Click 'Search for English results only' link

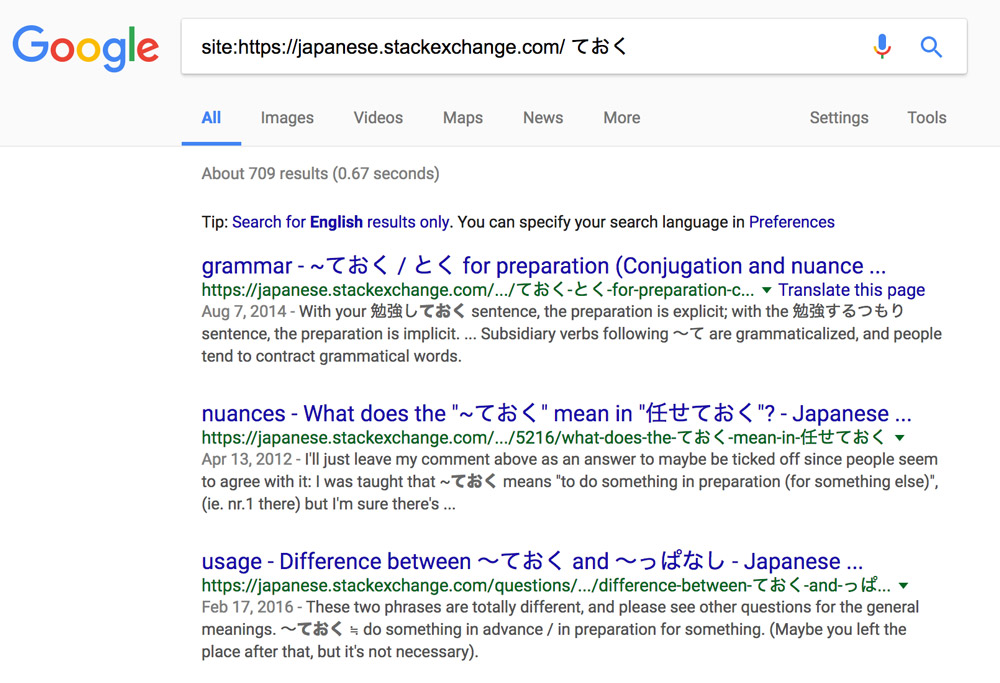[341, 222]
